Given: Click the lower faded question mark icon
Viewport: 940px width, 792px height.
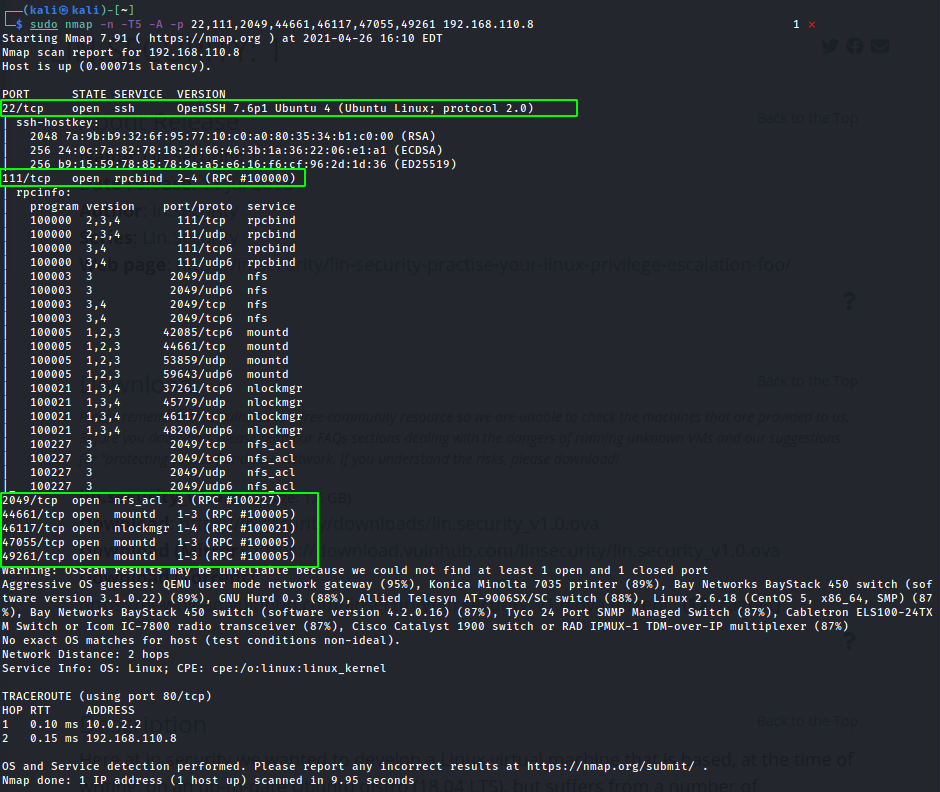Looking at the screenshot, I should [x=848, y=641].
